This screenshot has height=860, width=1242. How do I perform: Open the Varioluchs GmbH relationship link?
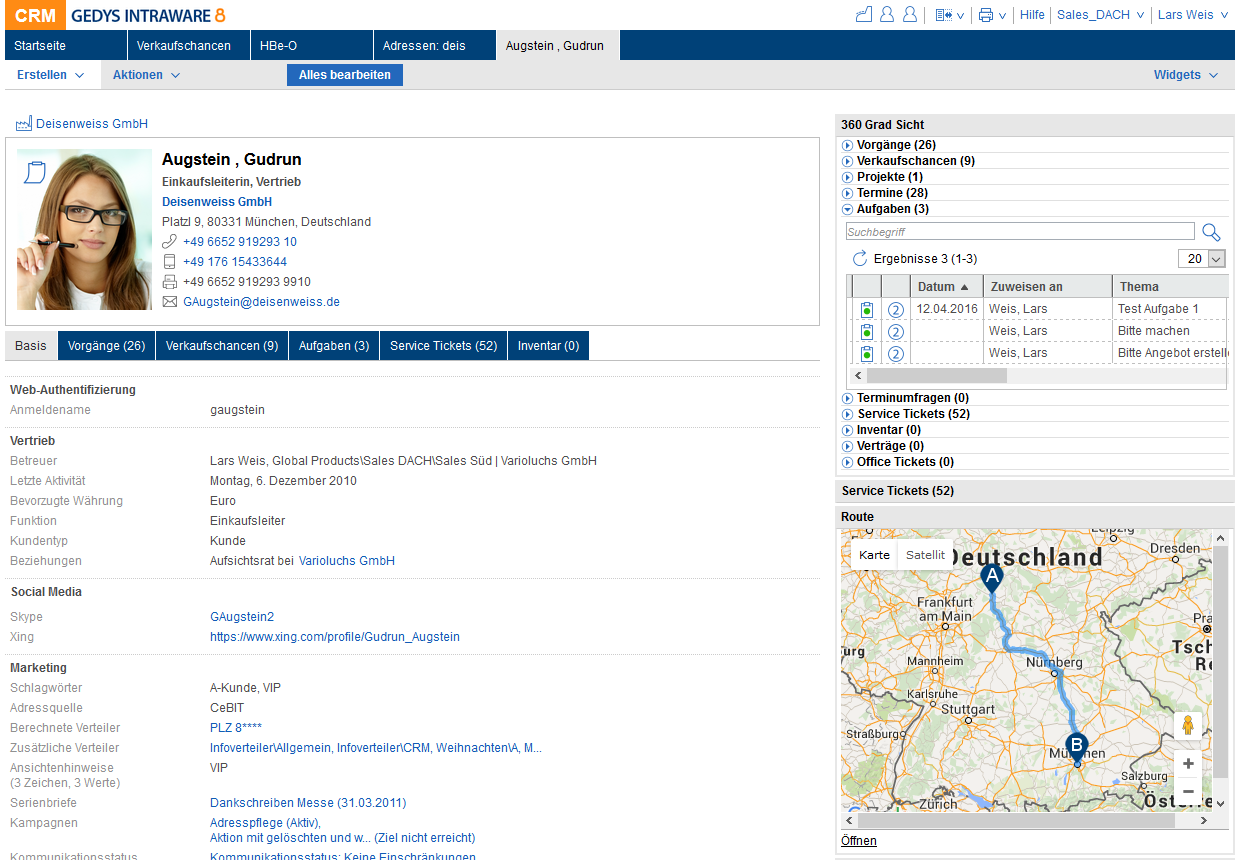click(x=347, y=561)
